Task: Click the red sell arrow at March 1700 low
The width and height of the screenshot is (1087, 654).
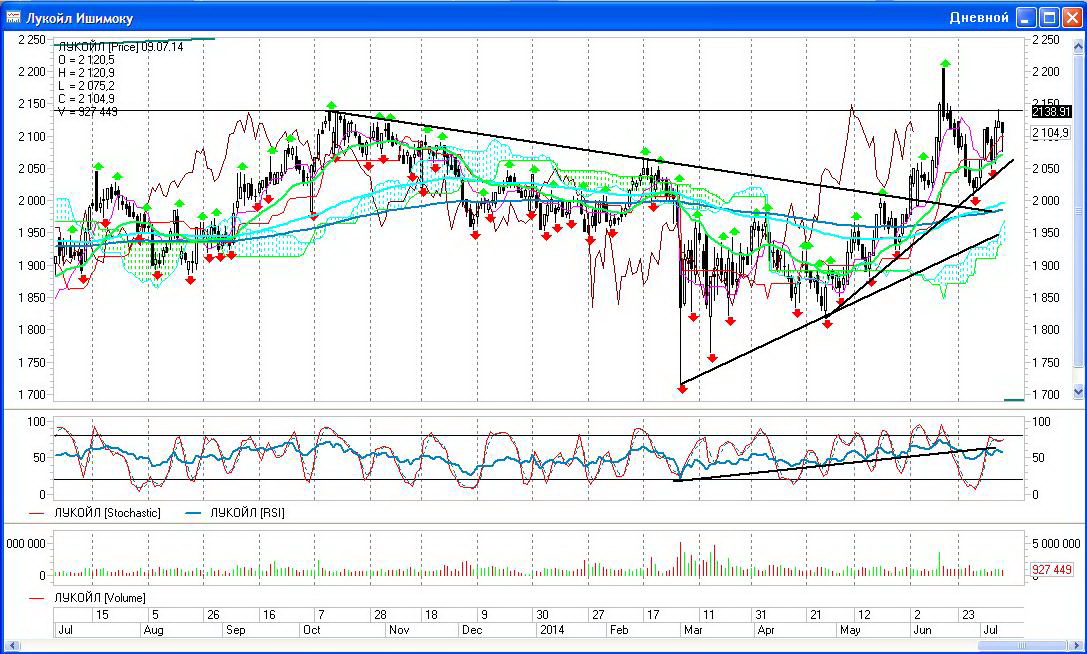Action: 682,390
